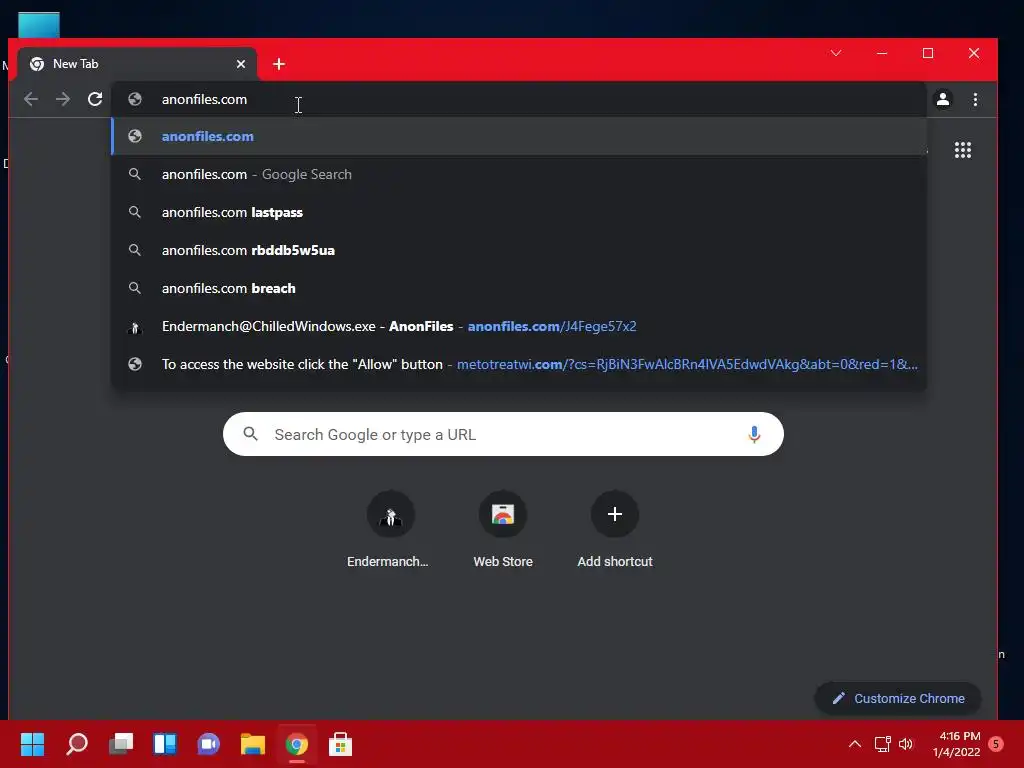Open the volume tray icon
Image resolution: width=1024 pixels, height=768 pixels.
[x=906, y=744]
